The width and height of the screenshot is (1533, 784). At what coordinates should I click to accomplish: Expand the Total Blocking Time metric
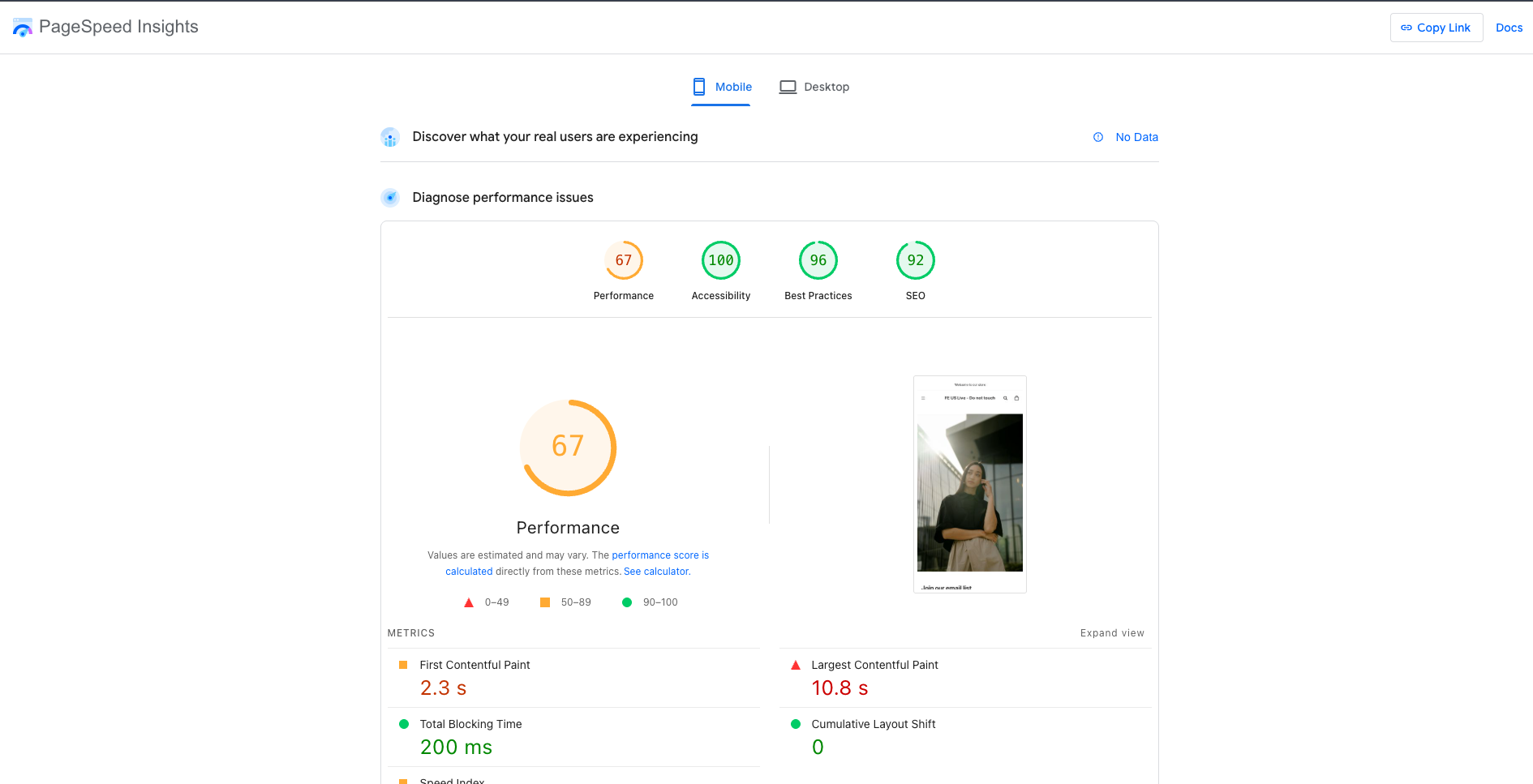click(470, 724)
